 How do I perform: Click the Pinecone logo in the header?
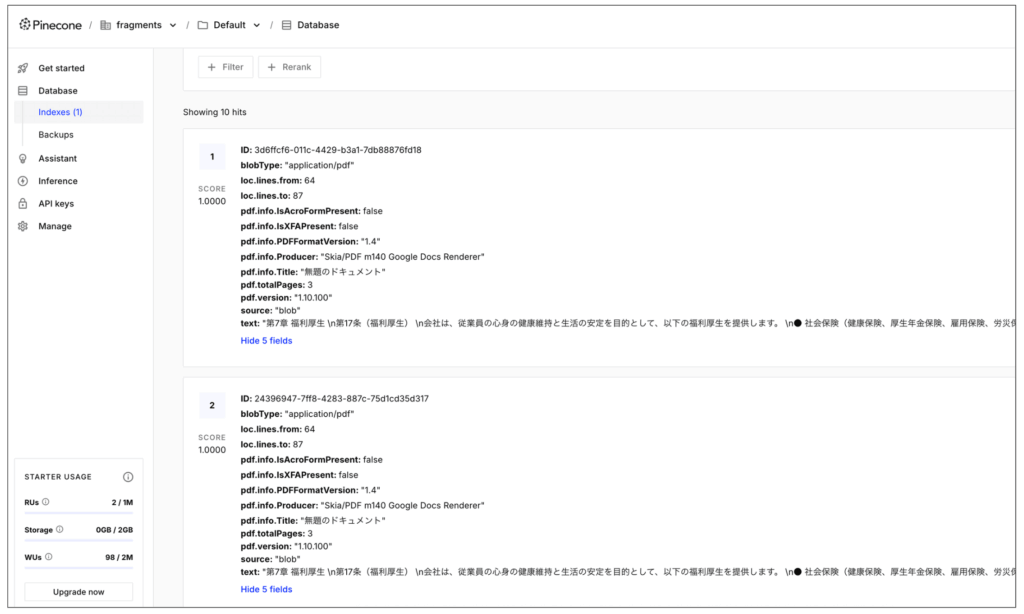coord(50,24)
